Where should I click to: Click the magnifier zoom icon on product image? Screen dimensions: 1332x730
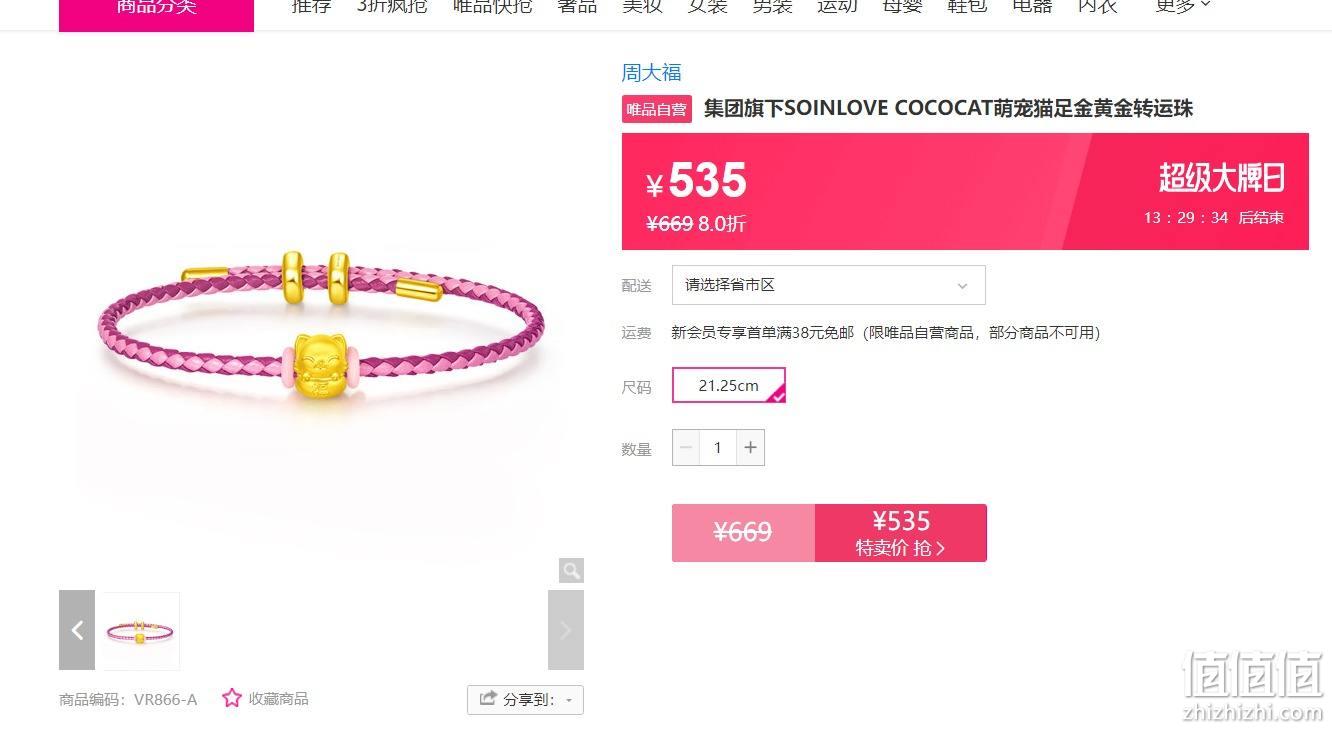pos(571,571)
